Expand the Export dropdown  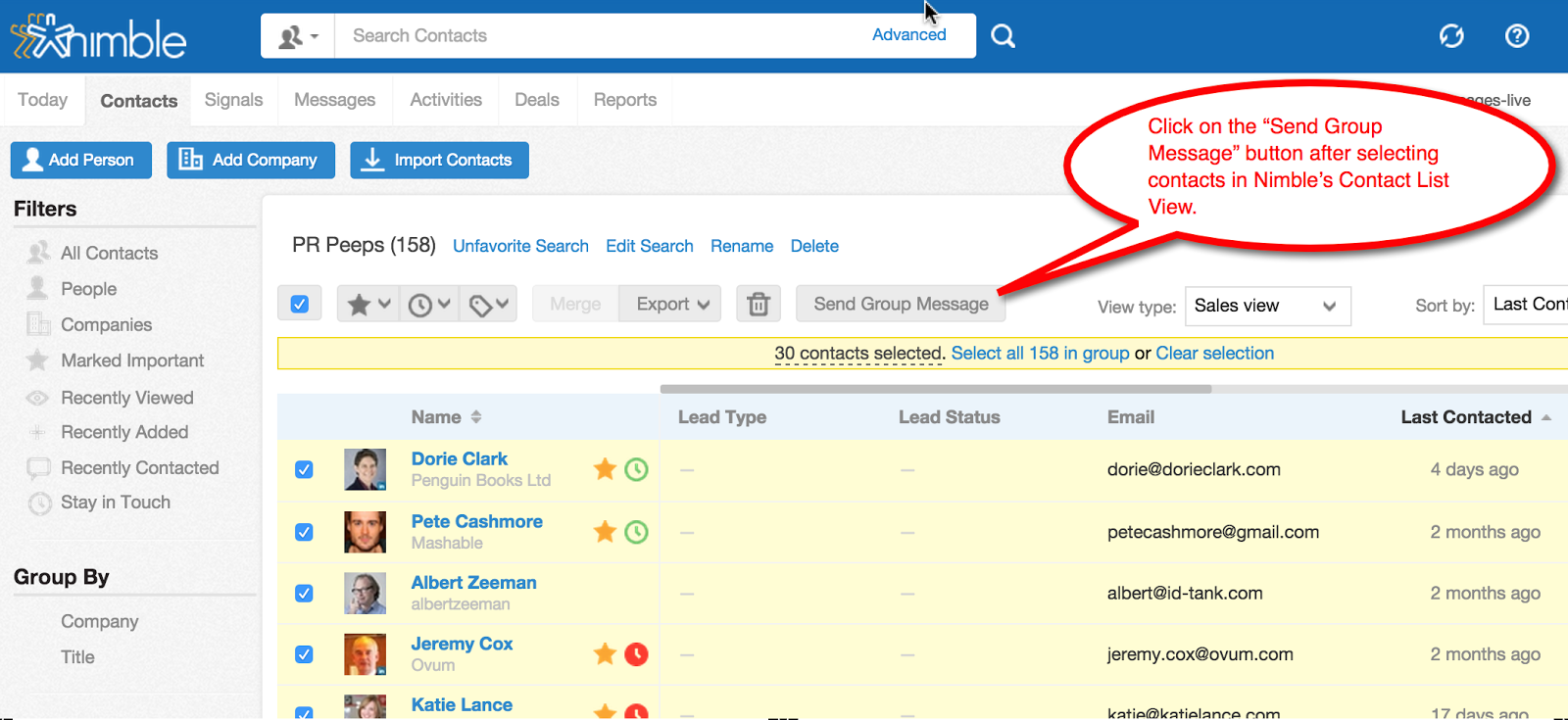click(670, 304)
